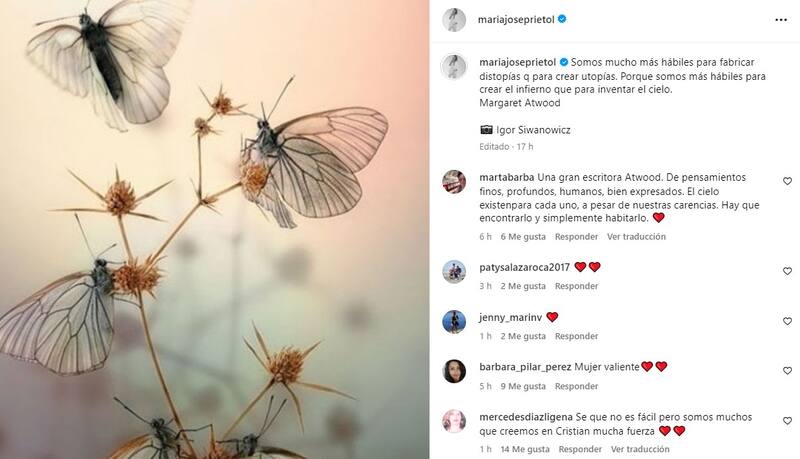This screenshot has height=459, width=800.
Task: Reply to barbara_pilar_perez via Responder
Action: 577,387
